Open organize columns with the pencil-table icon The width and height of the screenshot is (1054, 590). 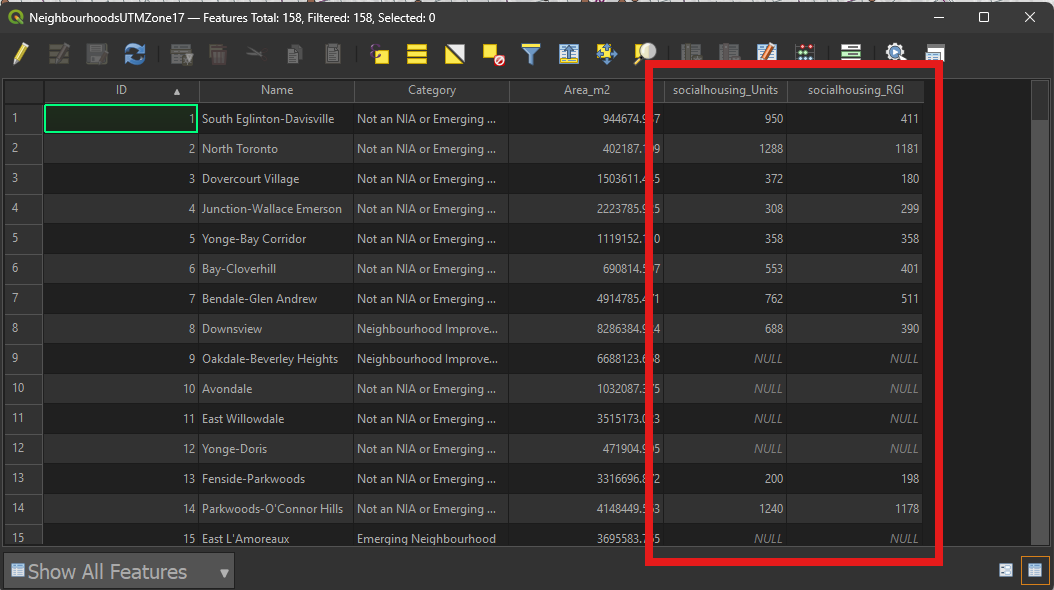tap(767, 54)
